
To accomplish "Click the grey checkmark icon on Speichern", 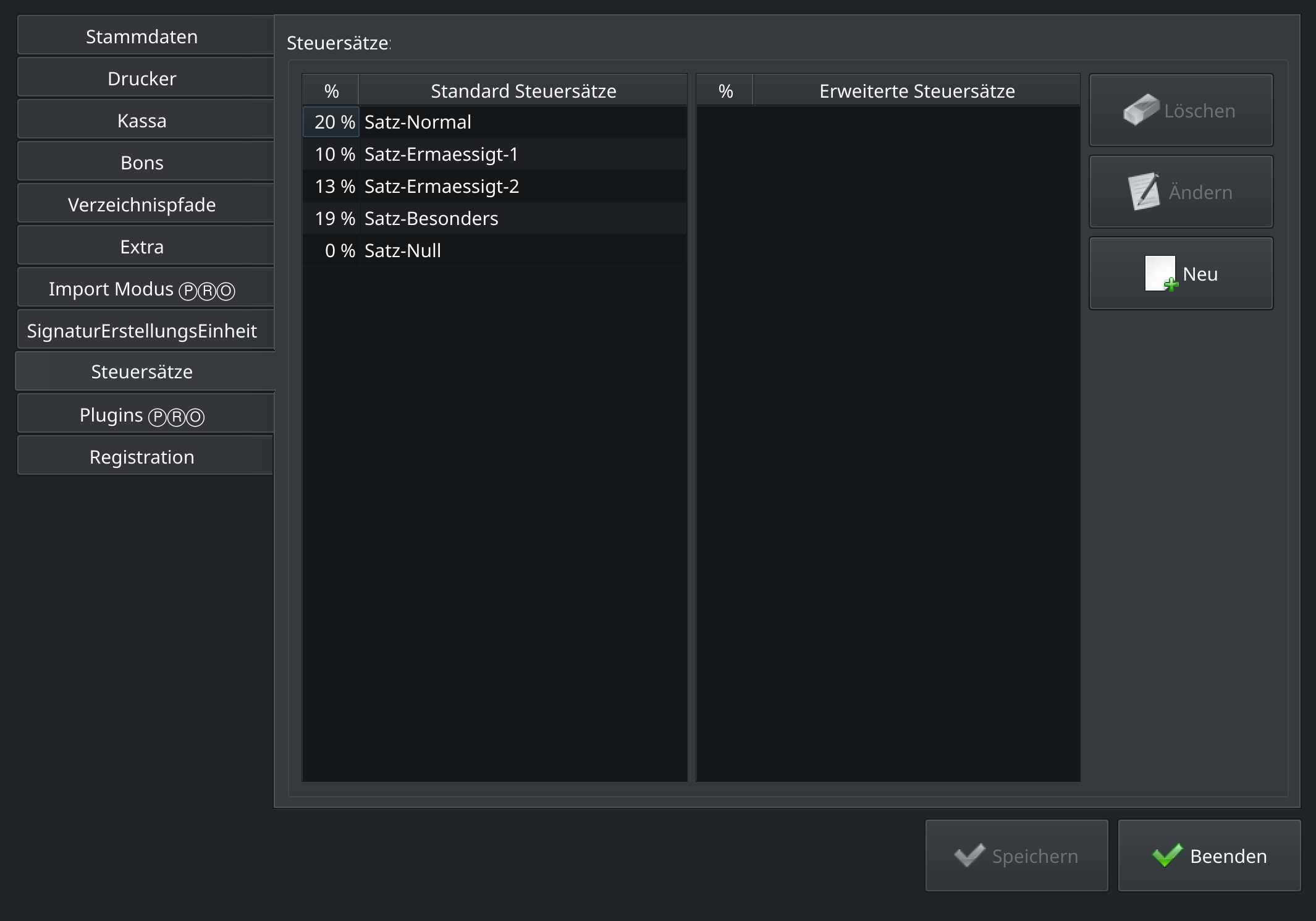I will [969, 855].
